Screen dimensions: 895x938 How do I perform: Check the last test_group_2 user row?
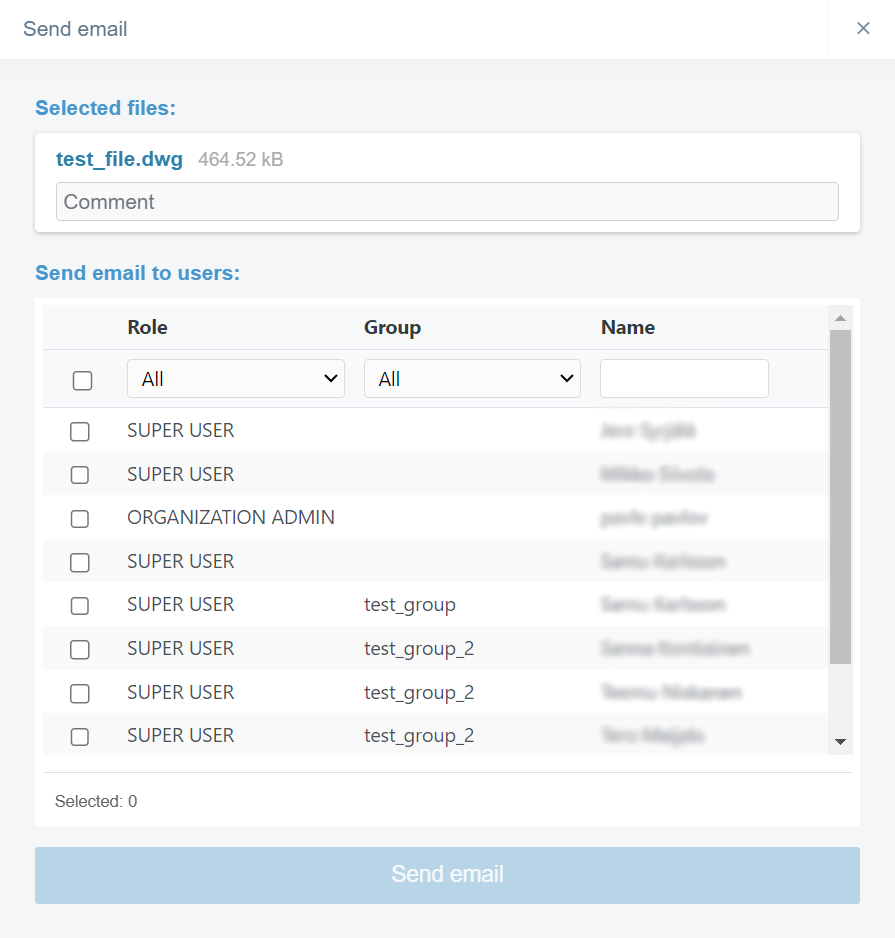80,737
